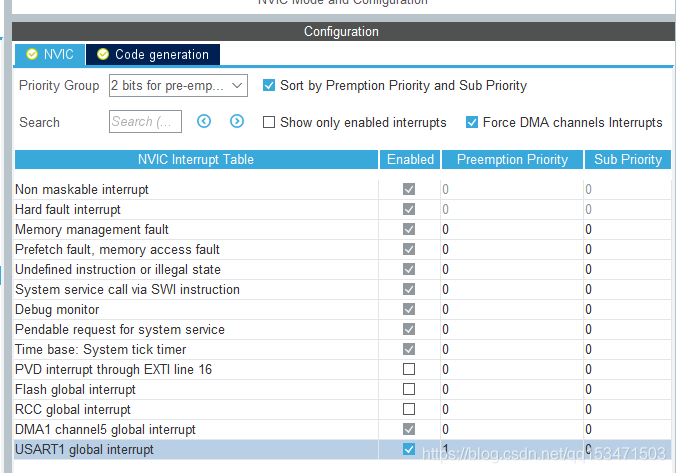Select the Debug monitor row
Image resolution: width=676 pixels, height=473 pixels.
343,310
